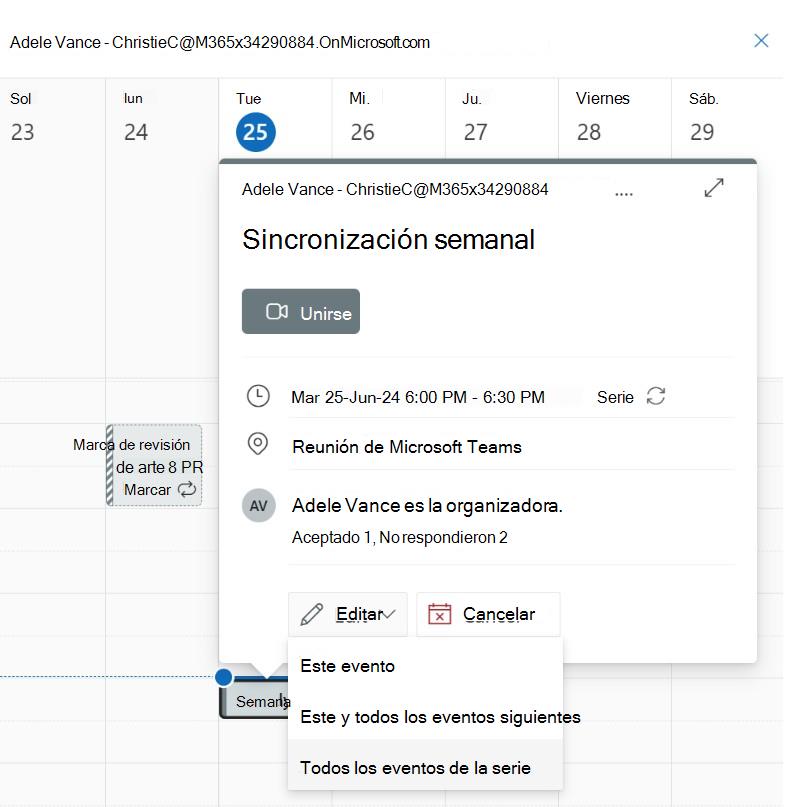
Task: Click the Semanal event block on Tuesday
Action: click(x=254, y=698)
